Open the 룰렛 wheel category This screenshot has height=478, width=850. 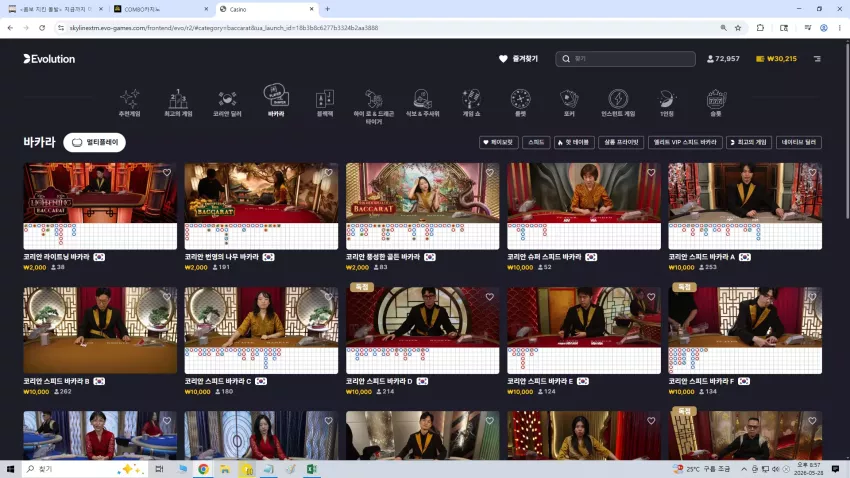520,103
